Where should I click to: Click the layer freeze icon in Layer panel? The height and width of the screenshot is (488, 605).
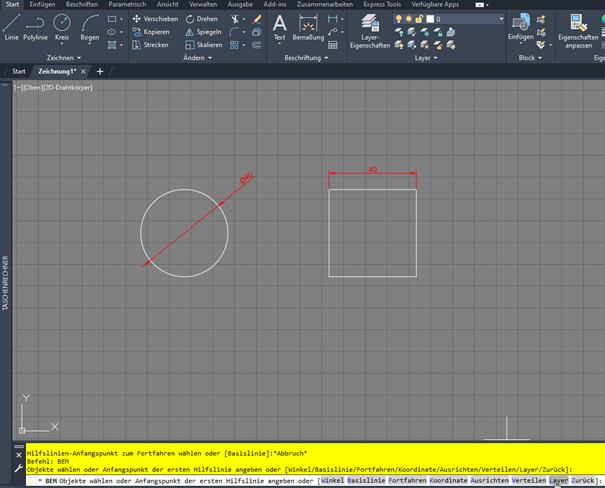point(425,32)
